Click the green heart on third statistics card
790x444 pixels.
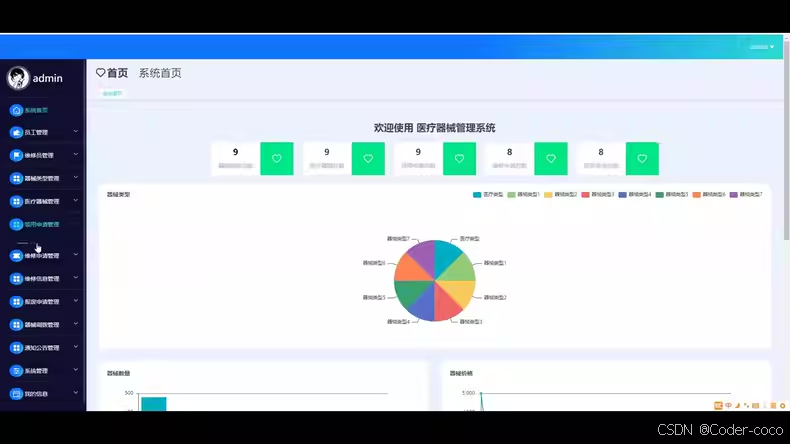click(x=459, y=159)
